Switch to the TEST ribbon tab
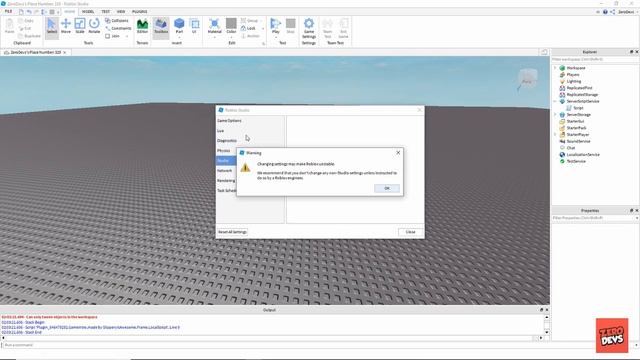Screen dimensions: 640x360 105,11
